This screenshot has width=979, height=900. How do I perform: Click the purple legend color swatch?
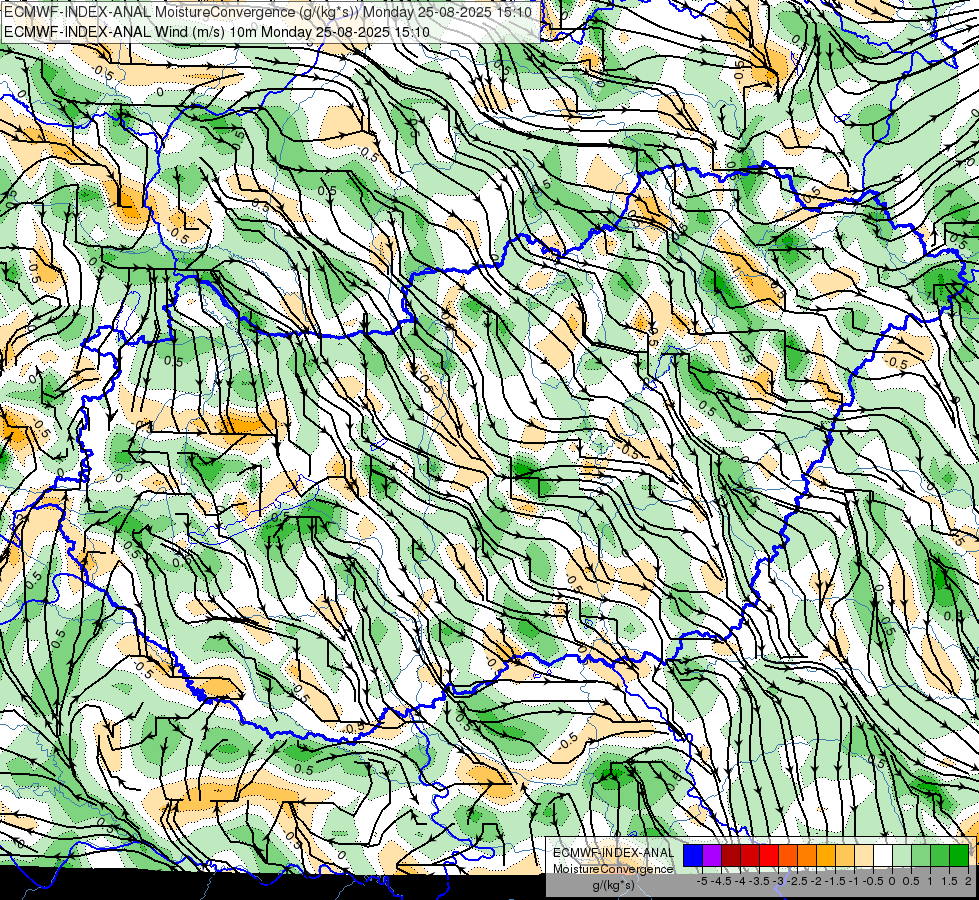(712, 855)
